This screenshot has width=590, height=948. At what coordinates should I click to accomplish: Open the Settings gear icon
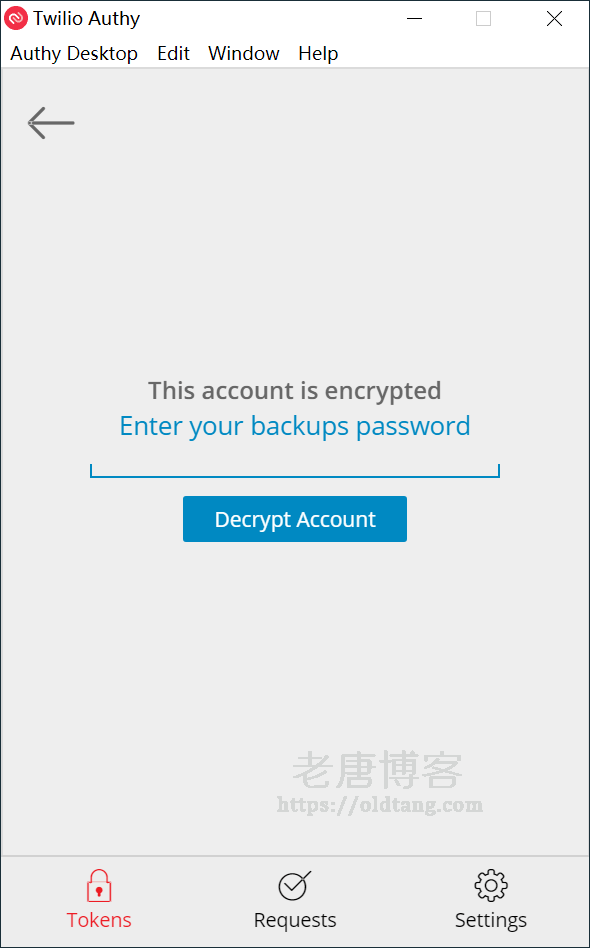point(491,886)
